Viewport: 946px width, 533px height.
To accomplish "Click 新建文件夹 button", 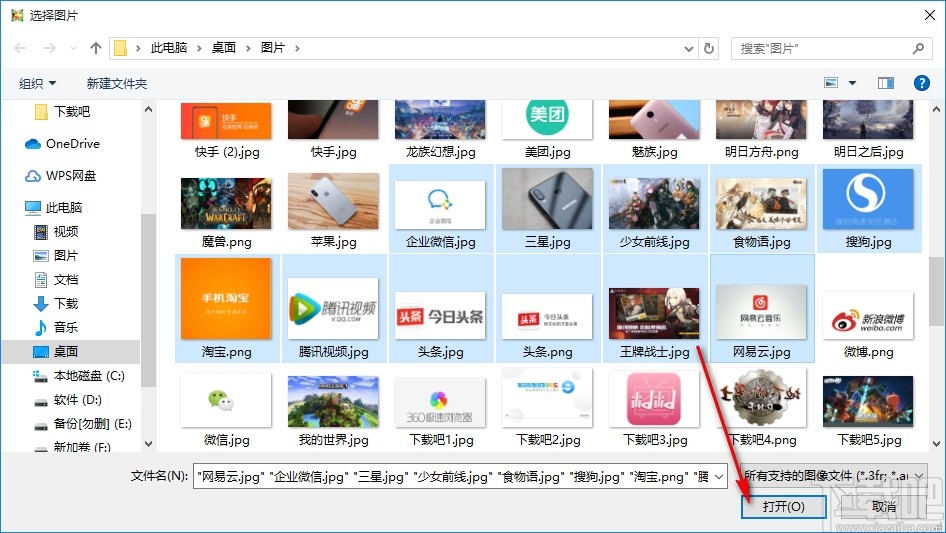I will point(116,83).
